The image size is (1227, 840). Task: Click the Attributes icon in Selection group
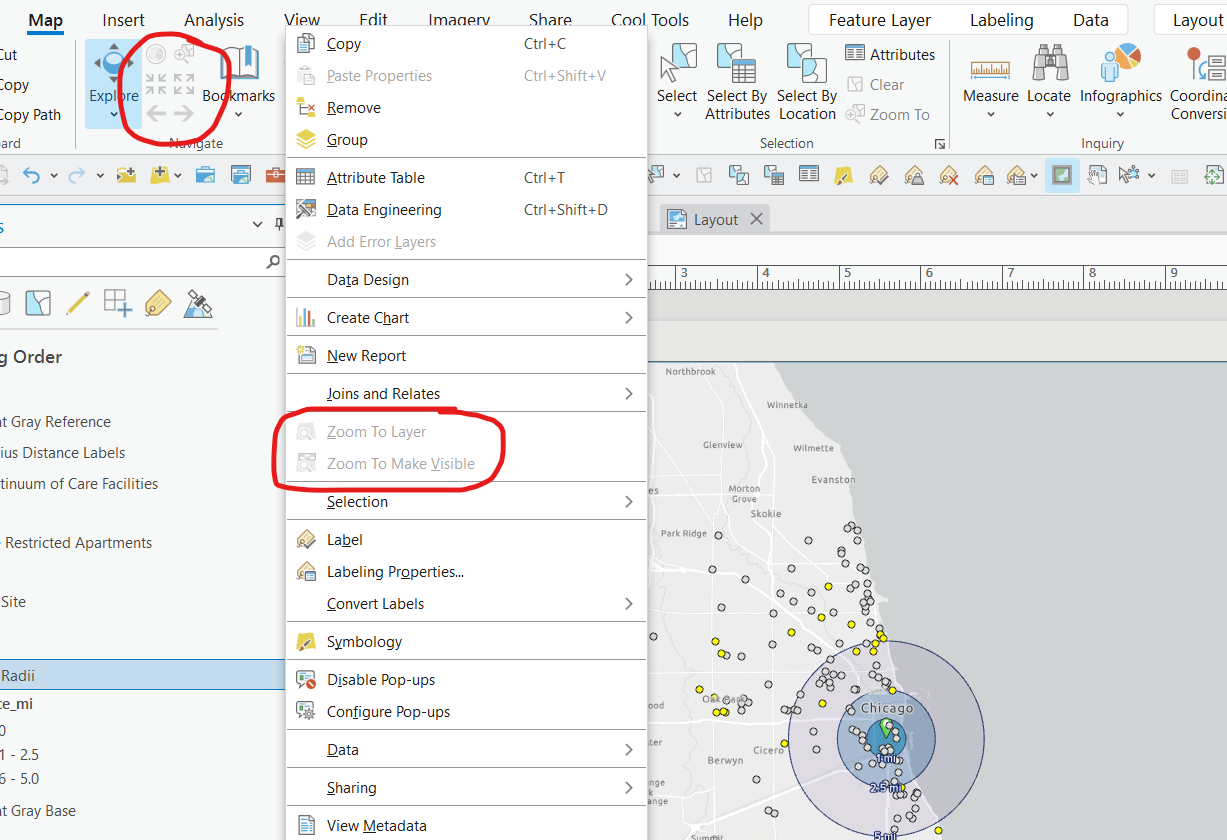click(857, 53)
